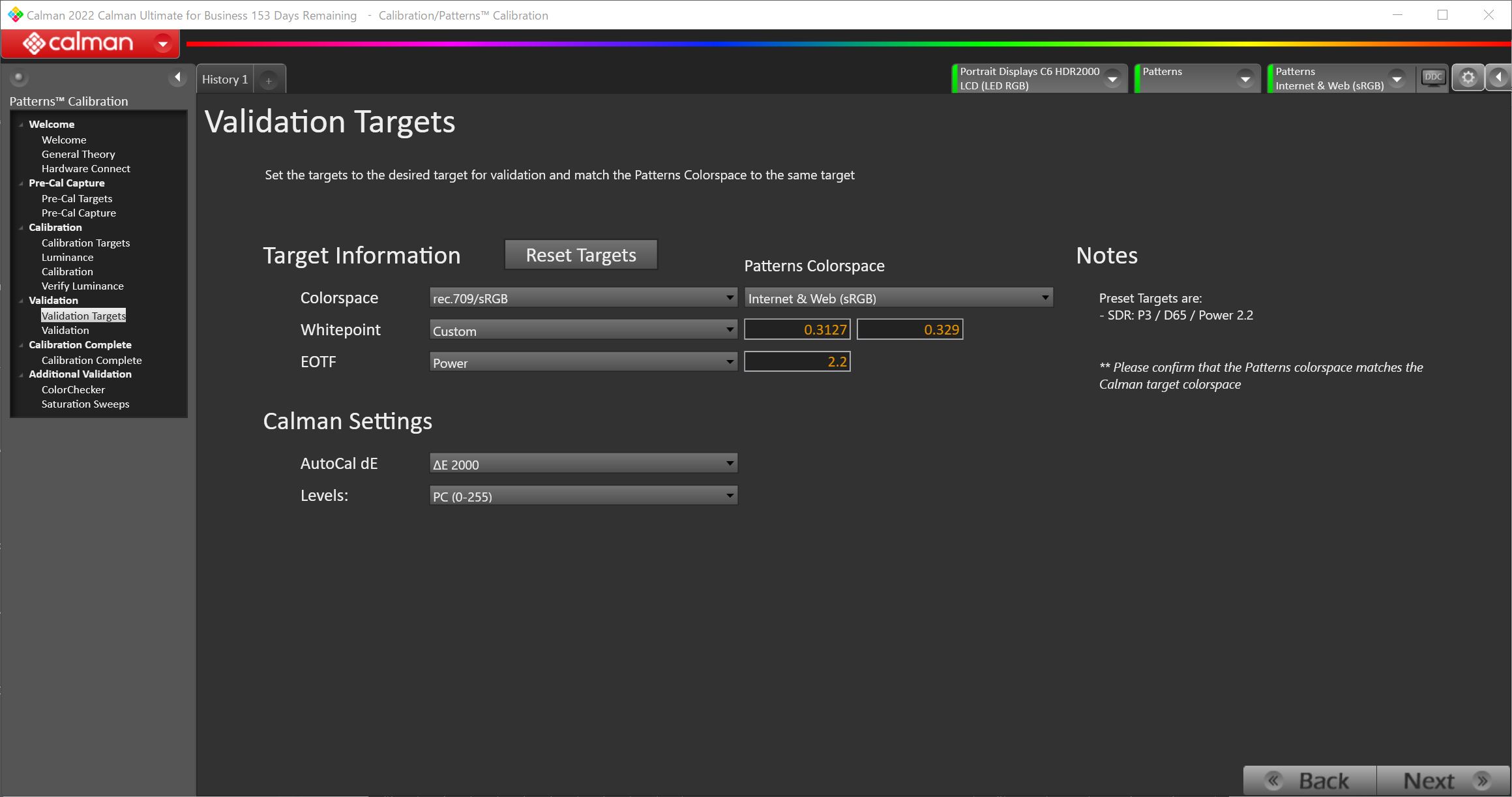Screen dimensions: 1512x797
Task: Collapse the left workflow sidebar arrow
Action: coord(177,78)
